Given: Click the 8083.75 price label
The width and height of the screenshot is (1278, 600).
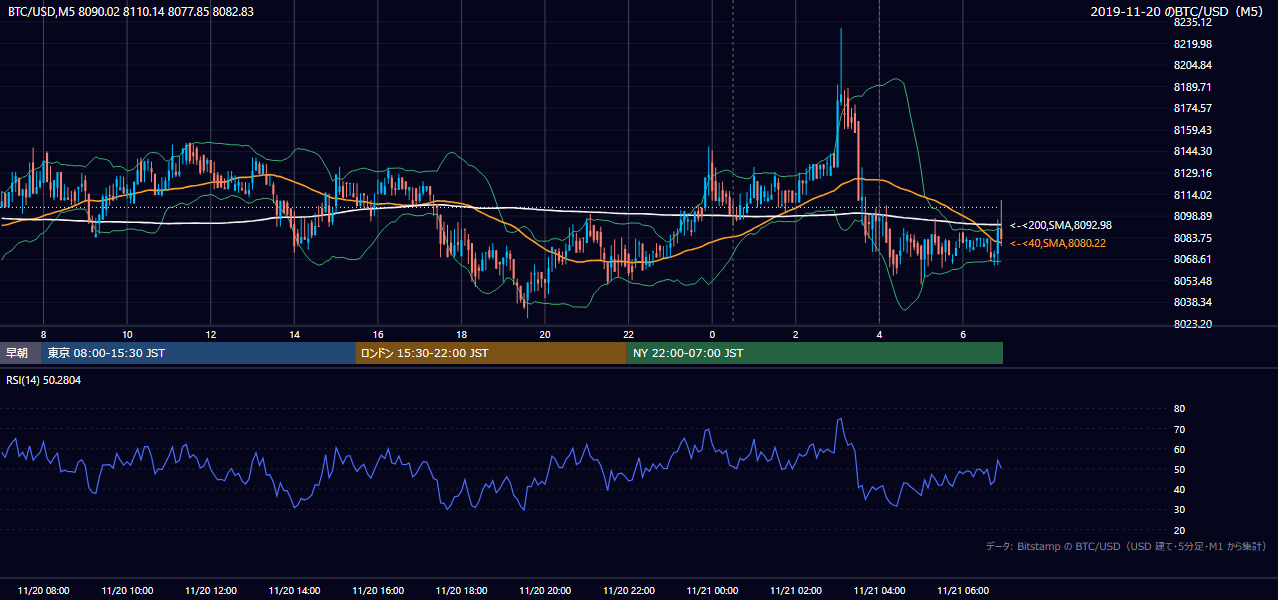Looking at the screenshot, I should point(1193,238).
